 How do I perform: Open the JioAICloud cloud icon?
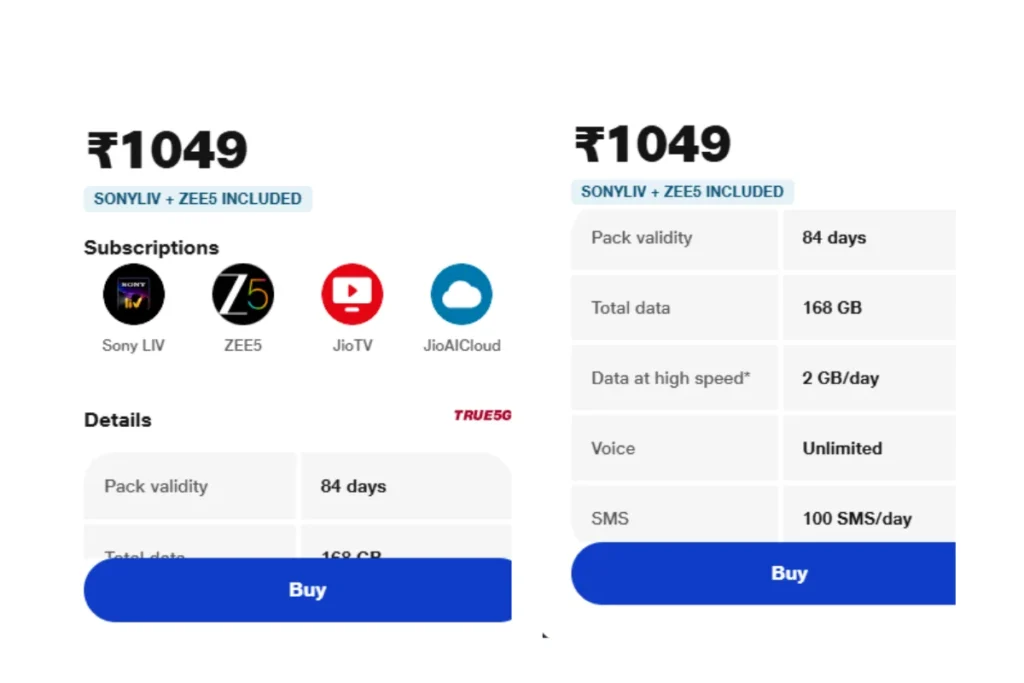tap(461, 294)
